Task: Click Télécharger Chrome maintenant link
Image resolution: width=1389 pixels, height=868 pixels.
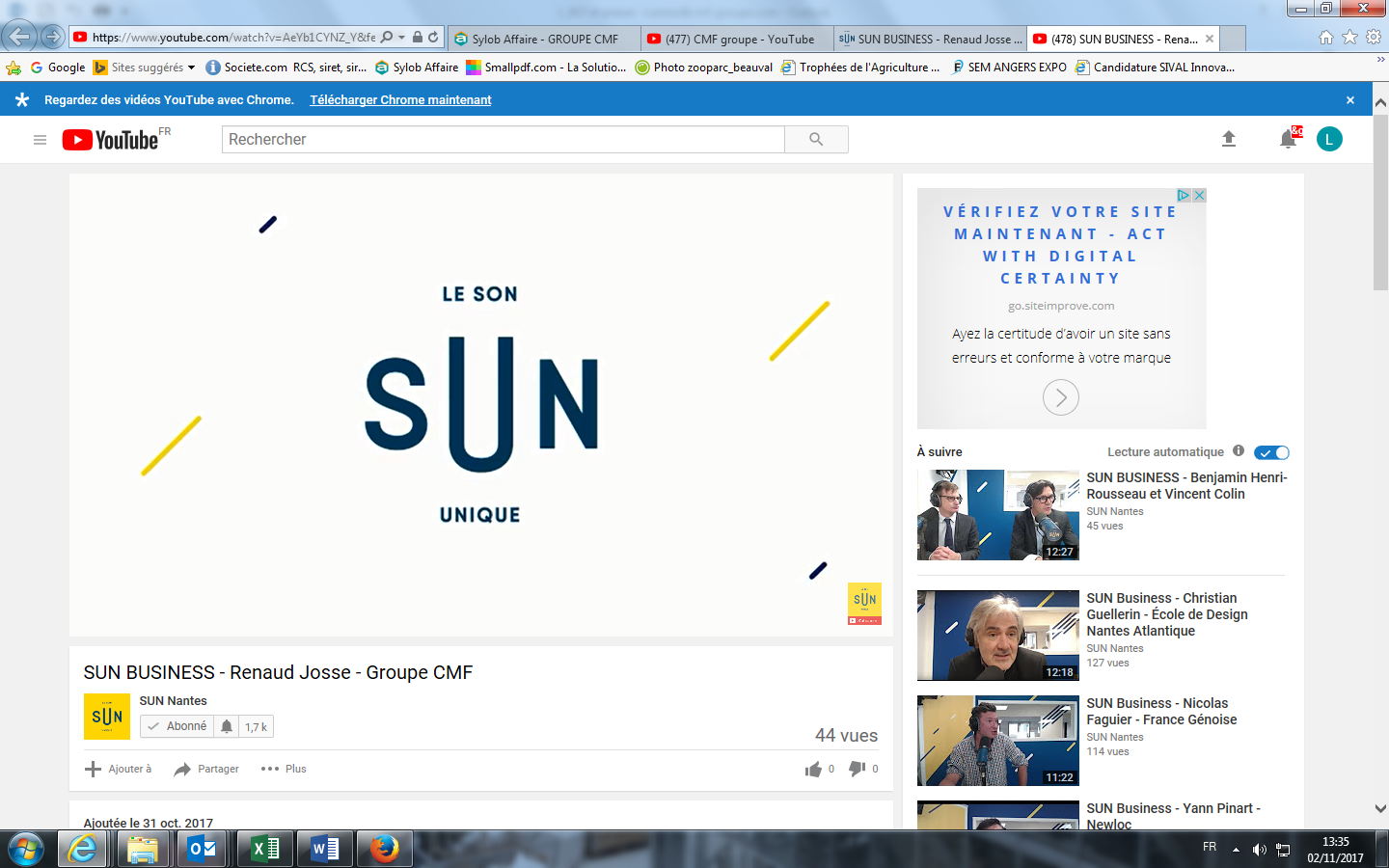Action: tap(400, 100)
